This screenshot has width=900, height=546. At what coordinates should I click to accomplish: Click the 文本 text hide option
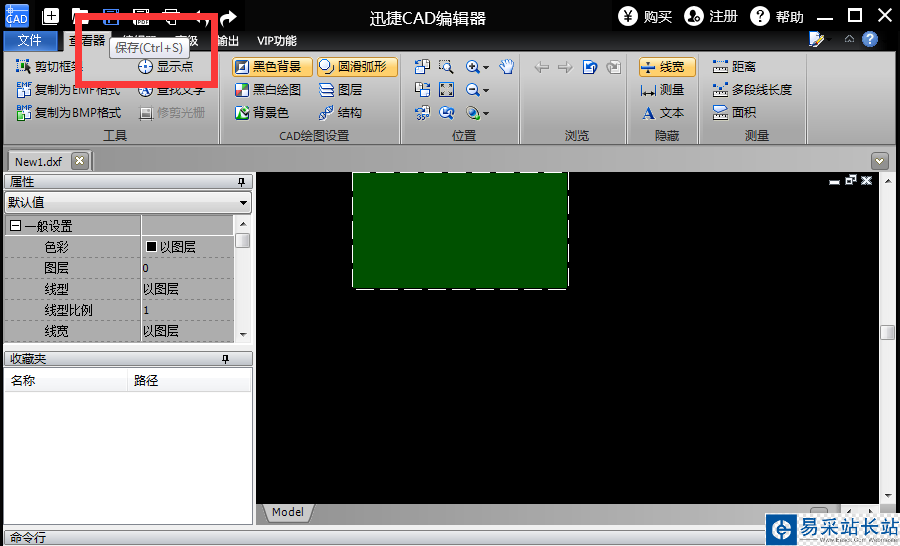click(x=663, y=113)
